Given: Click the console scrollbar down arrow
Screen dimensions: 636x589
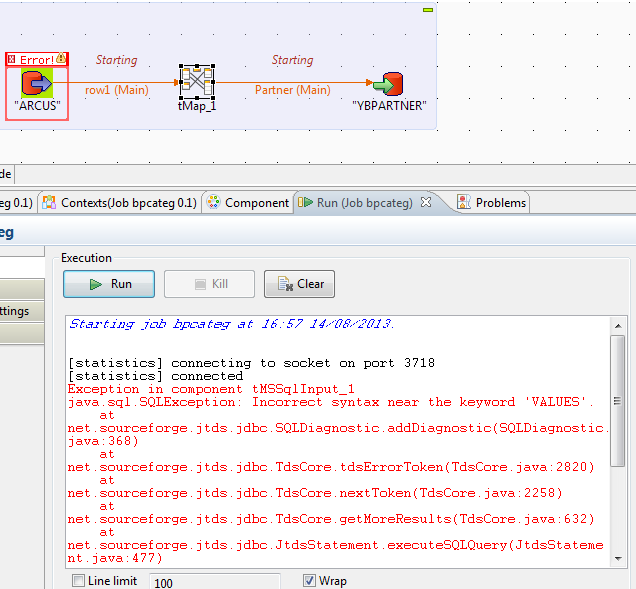Looking at the screenshot, I should [x=618, y=559].
